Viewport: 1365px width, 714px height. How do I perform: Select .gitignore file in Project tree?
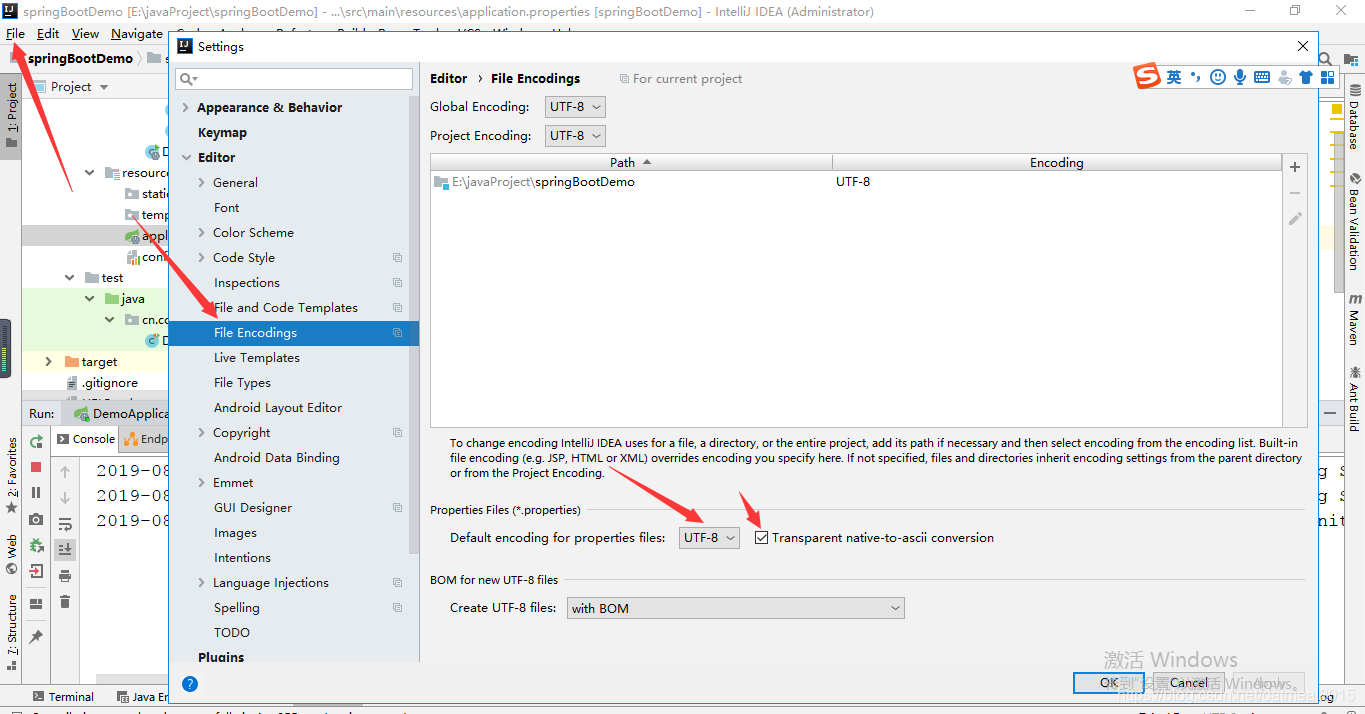pos(109,383)
